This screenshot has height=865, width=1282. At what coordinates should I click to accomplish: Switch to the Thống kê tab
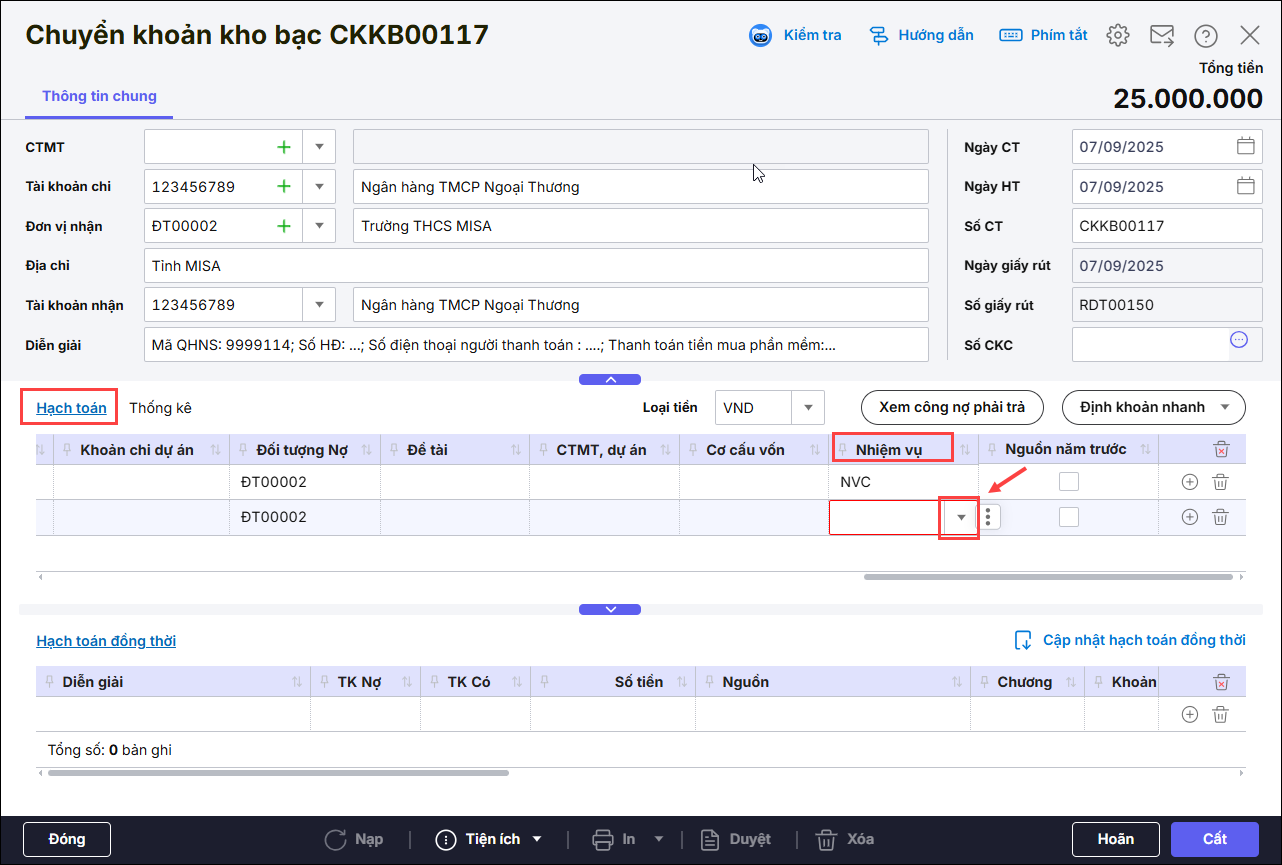pos(160,408)
